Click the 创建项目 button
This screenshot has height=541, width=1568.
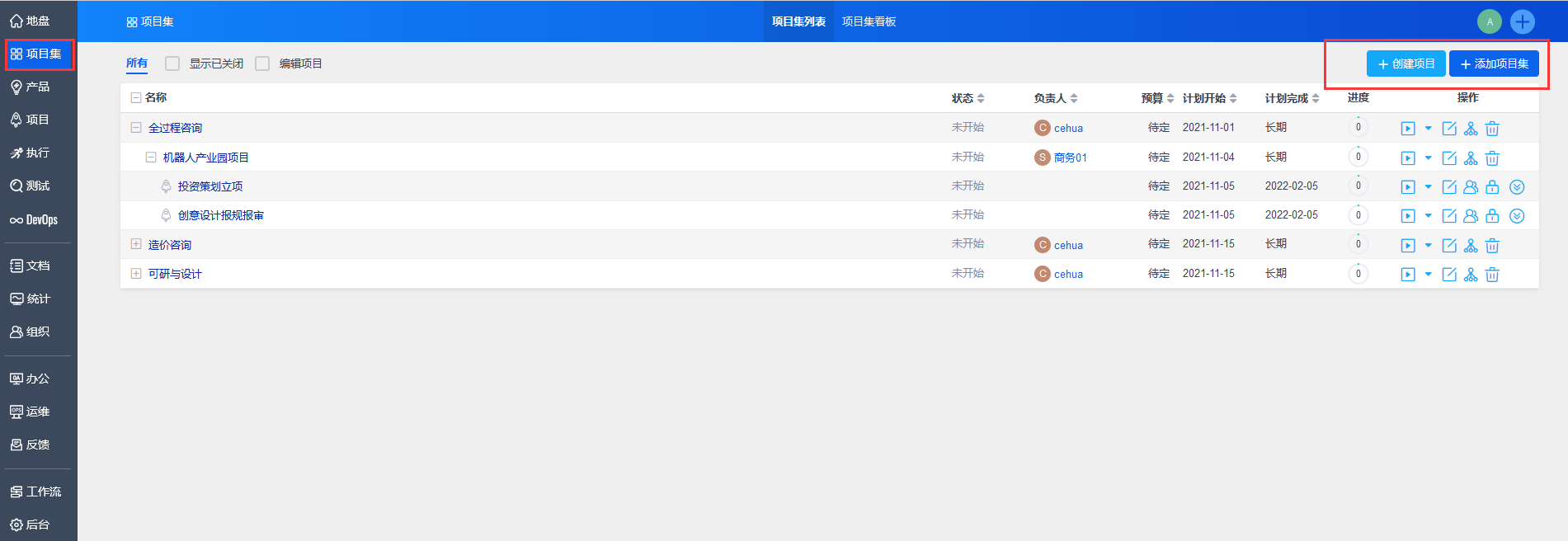click(x=1406, y=64)
